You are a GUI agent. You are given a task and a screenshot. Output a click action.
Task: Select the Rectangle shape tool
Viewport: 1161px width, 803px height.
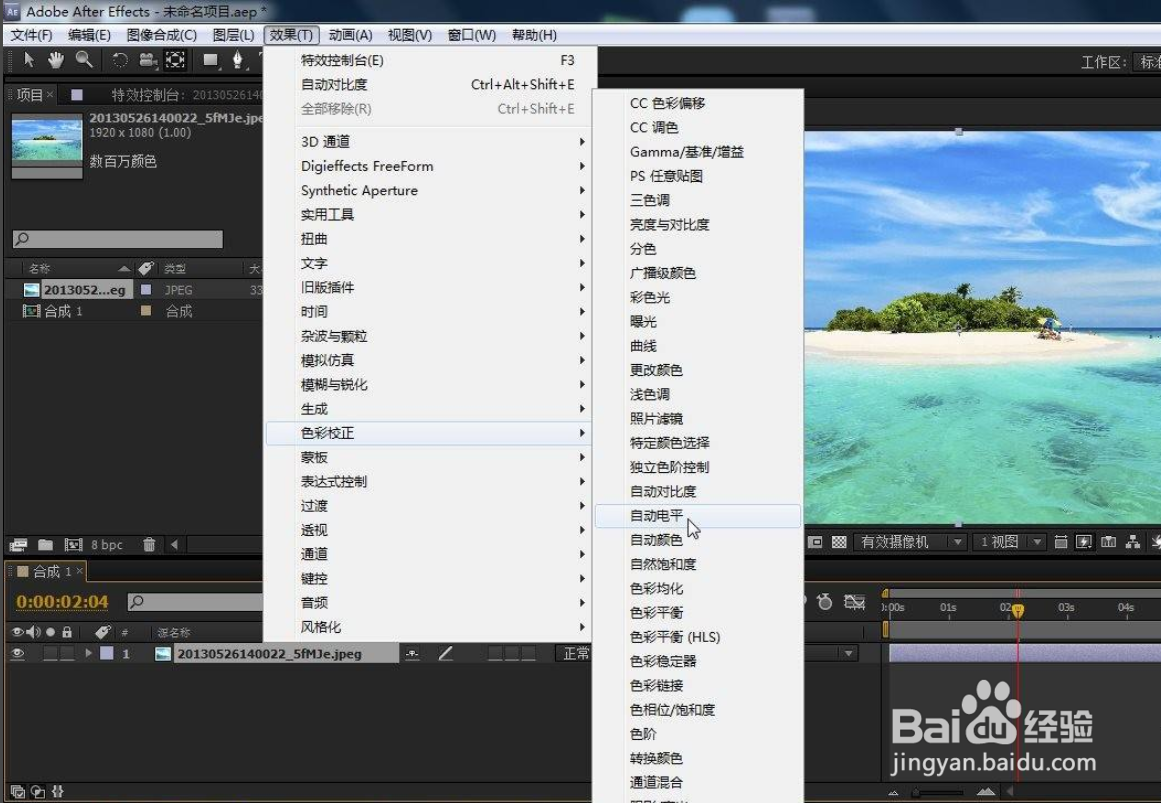pos(211,59)
